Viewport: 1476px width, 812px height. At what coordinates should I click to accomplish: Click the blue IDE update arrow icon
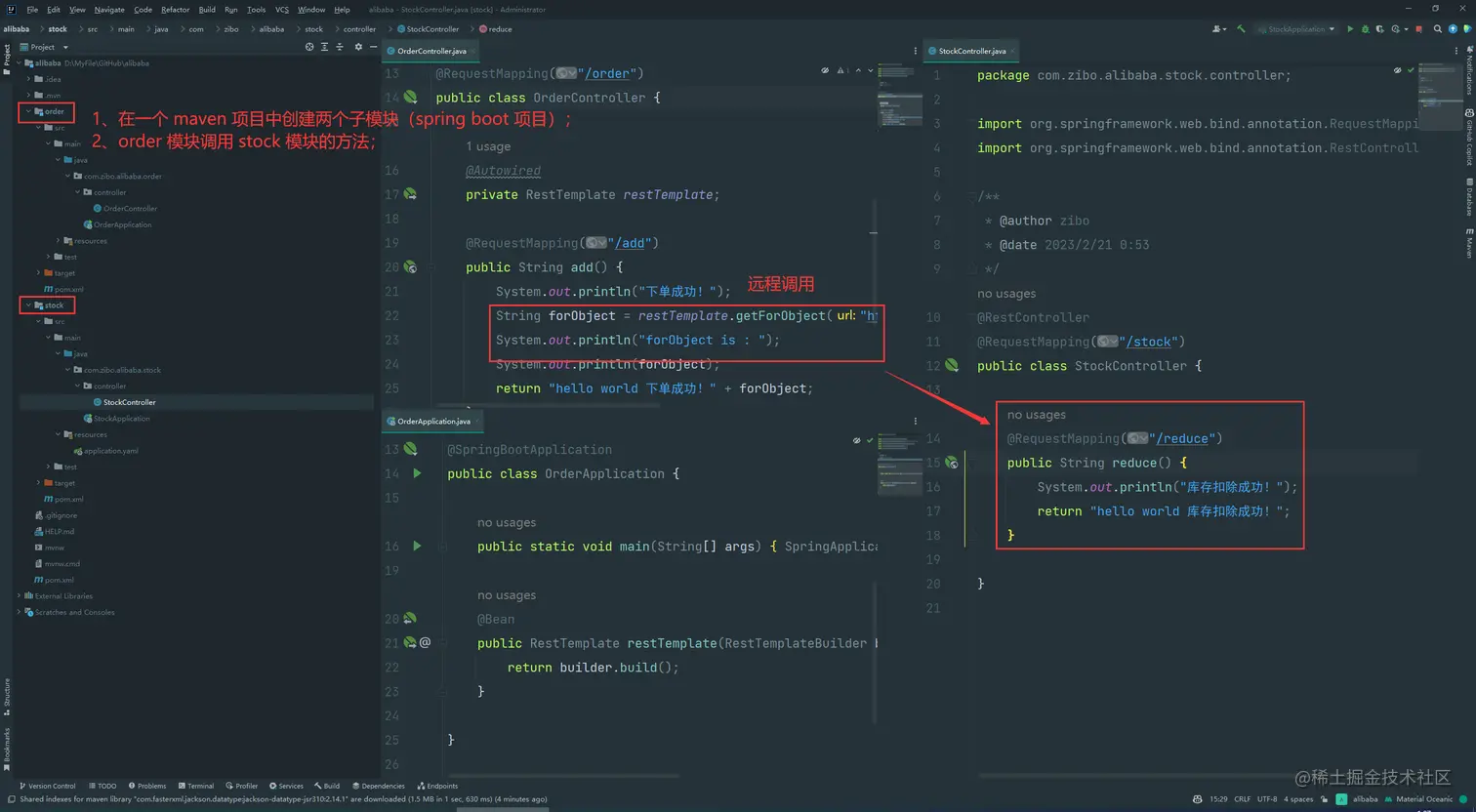1453,29
